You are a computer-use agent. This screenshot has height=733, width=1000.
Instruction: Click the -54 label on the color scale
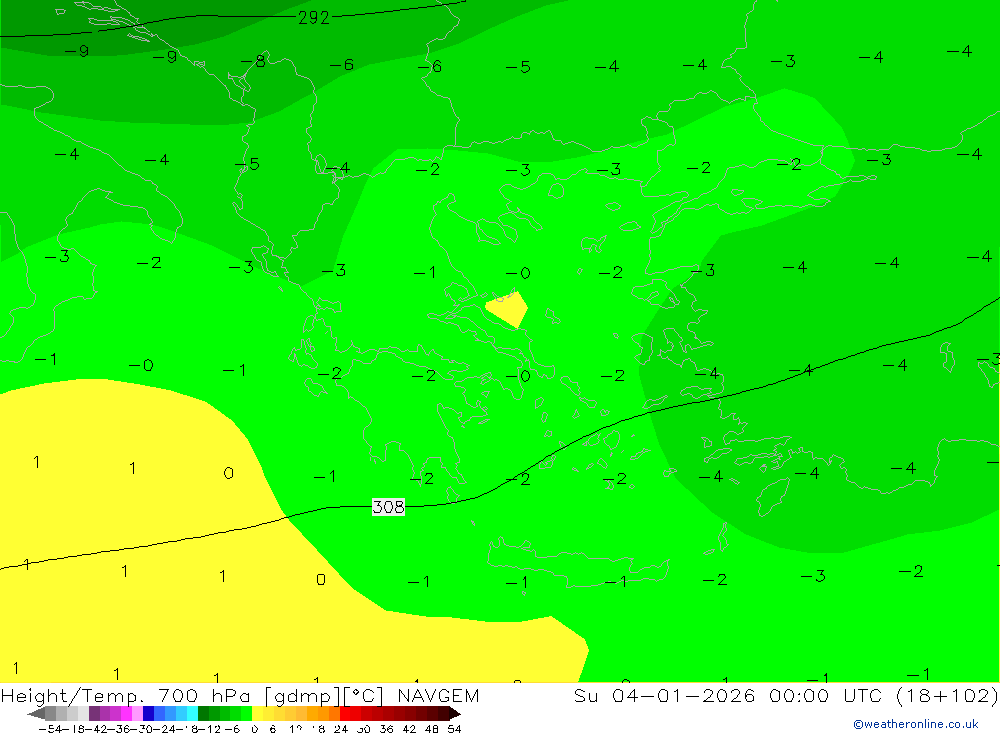coord(50,729)
